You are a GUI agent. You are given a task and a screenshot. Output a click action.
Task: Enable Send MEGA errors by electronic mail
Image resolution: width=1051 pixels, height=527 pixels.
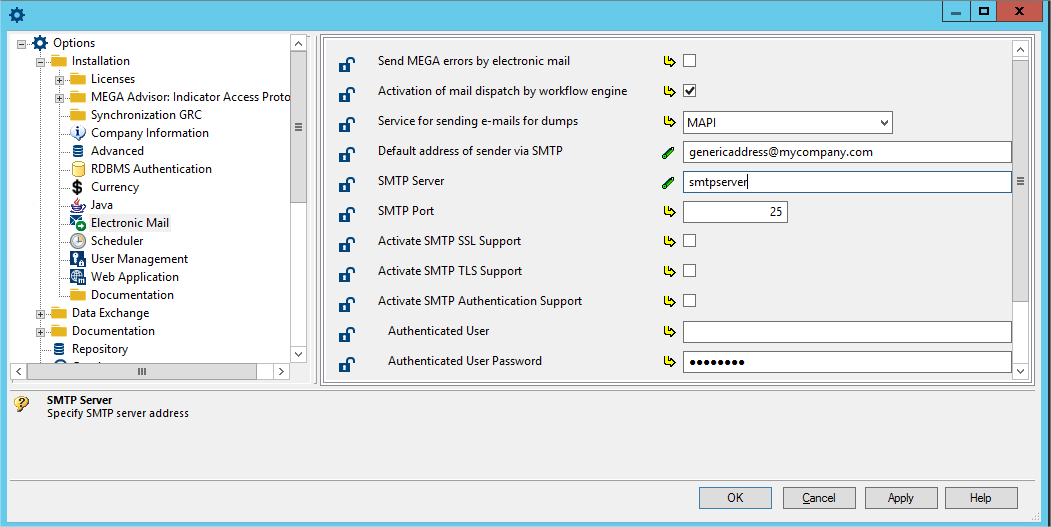pos(690,61)
